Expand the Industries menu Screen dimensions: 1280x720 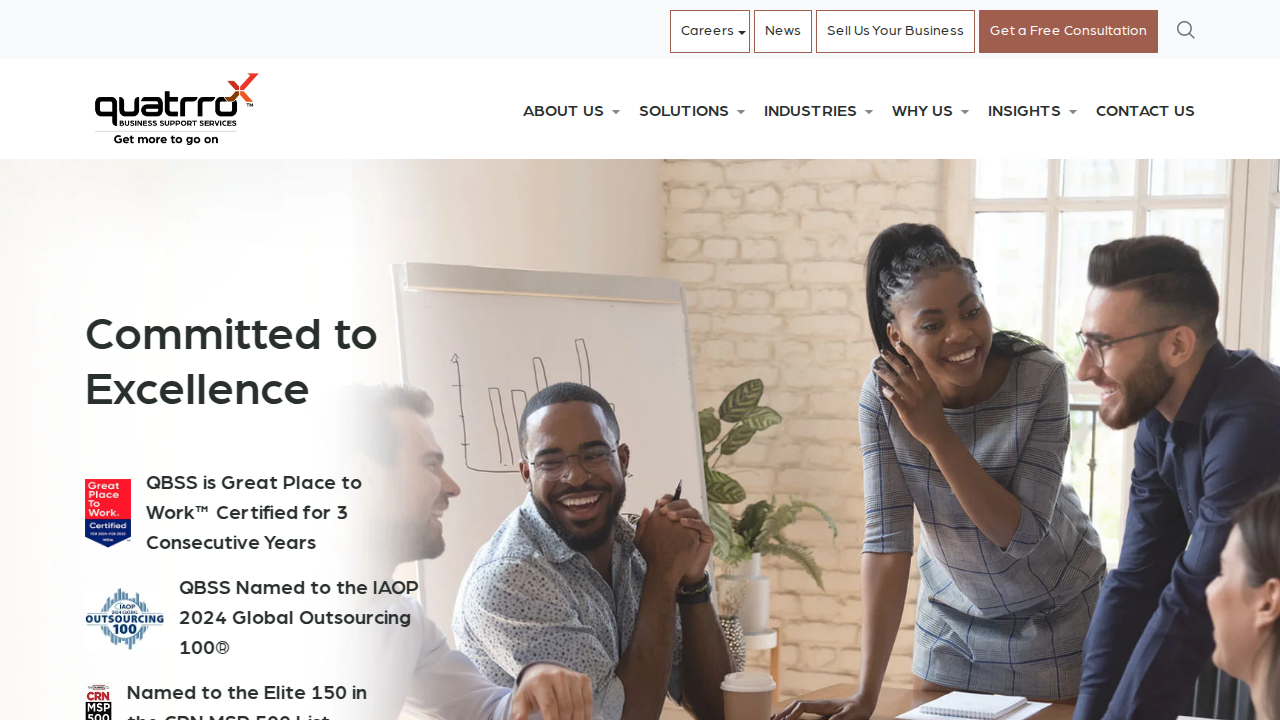coord(818,111)
